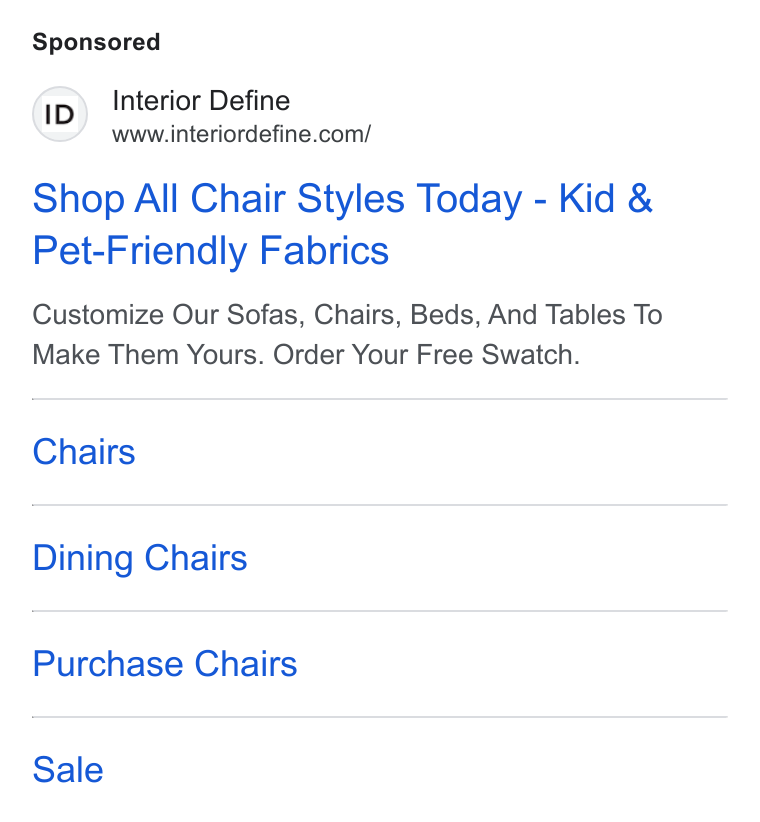Click the Sponsored label
The width and height of the screenshot is (760, 822).
(x=96, y=42)
